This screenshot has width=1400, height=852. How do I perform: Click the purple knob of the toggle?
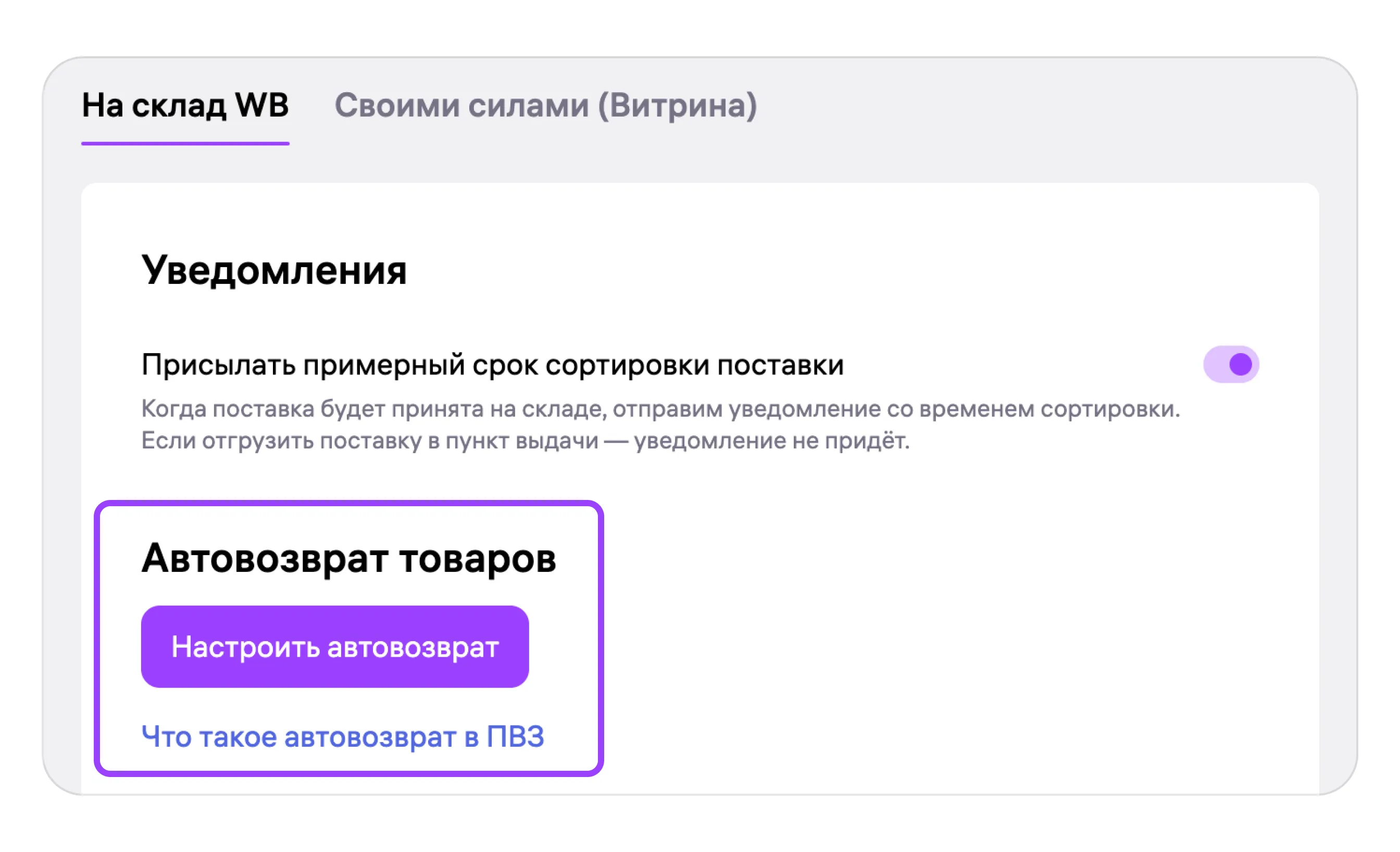click(x=1240, y=364)
